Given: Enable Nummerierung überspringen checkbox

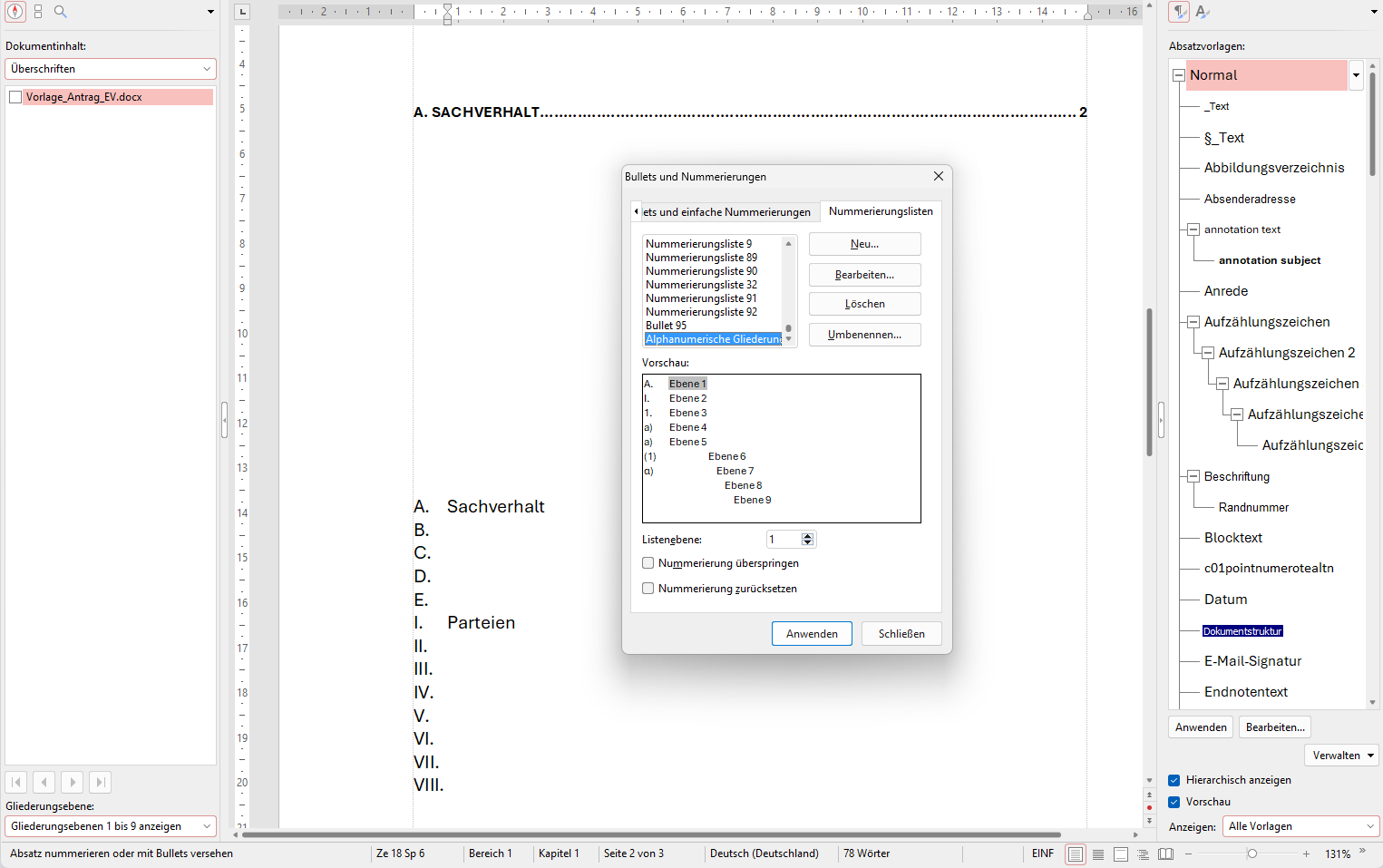Looking at the screenshot, I should pyautogui.click(x=648, y=562).
